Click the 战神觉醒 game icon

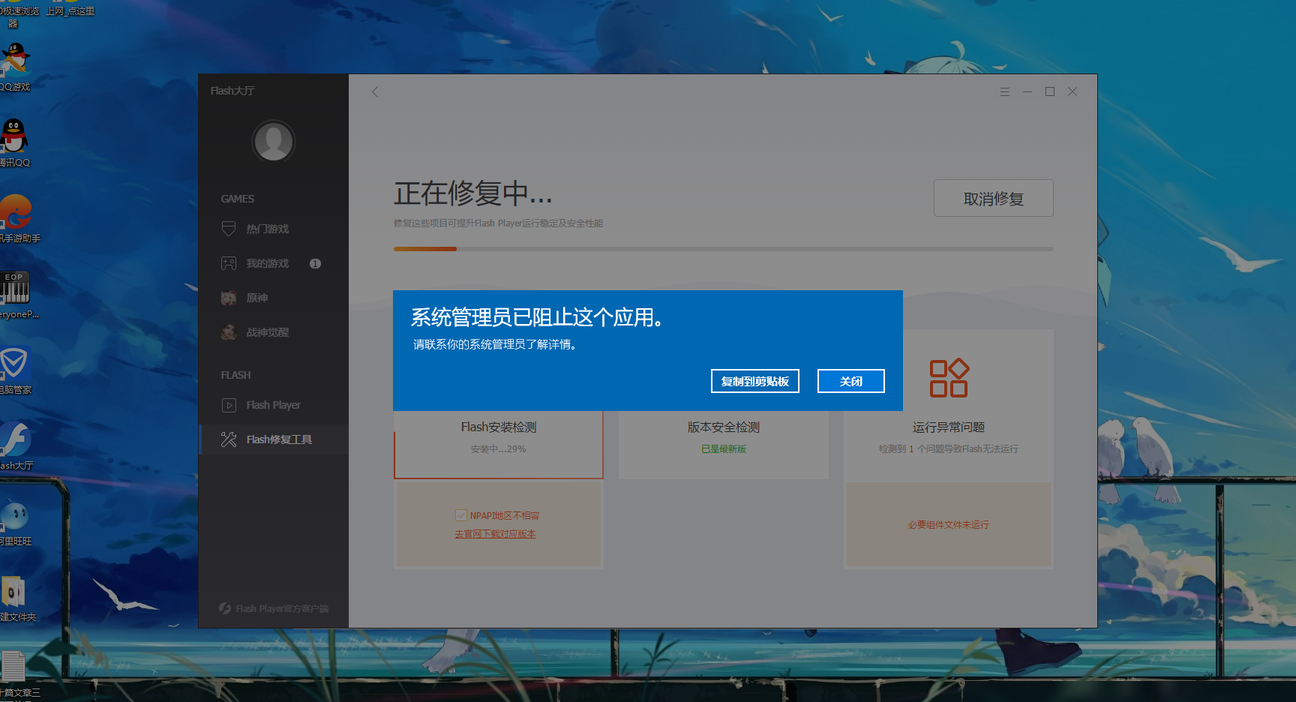228,332
